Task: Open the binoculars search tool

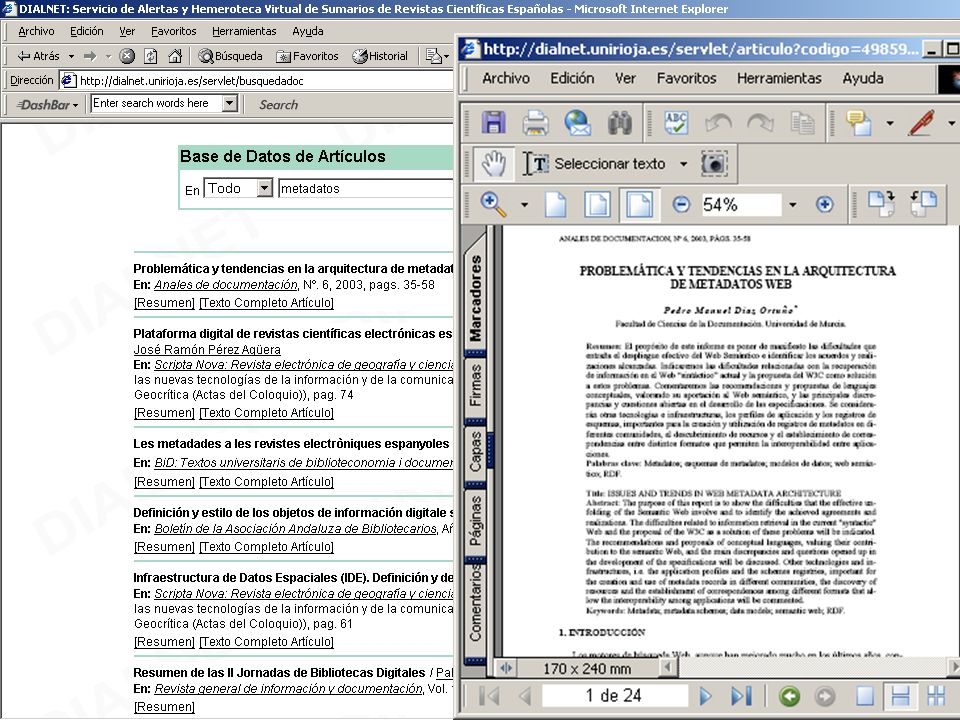Action: 620,122
